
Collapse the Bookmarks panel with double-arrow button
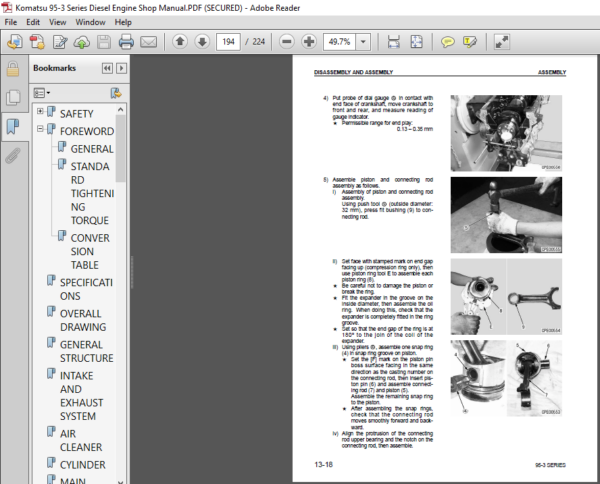(x=108, y=68)
